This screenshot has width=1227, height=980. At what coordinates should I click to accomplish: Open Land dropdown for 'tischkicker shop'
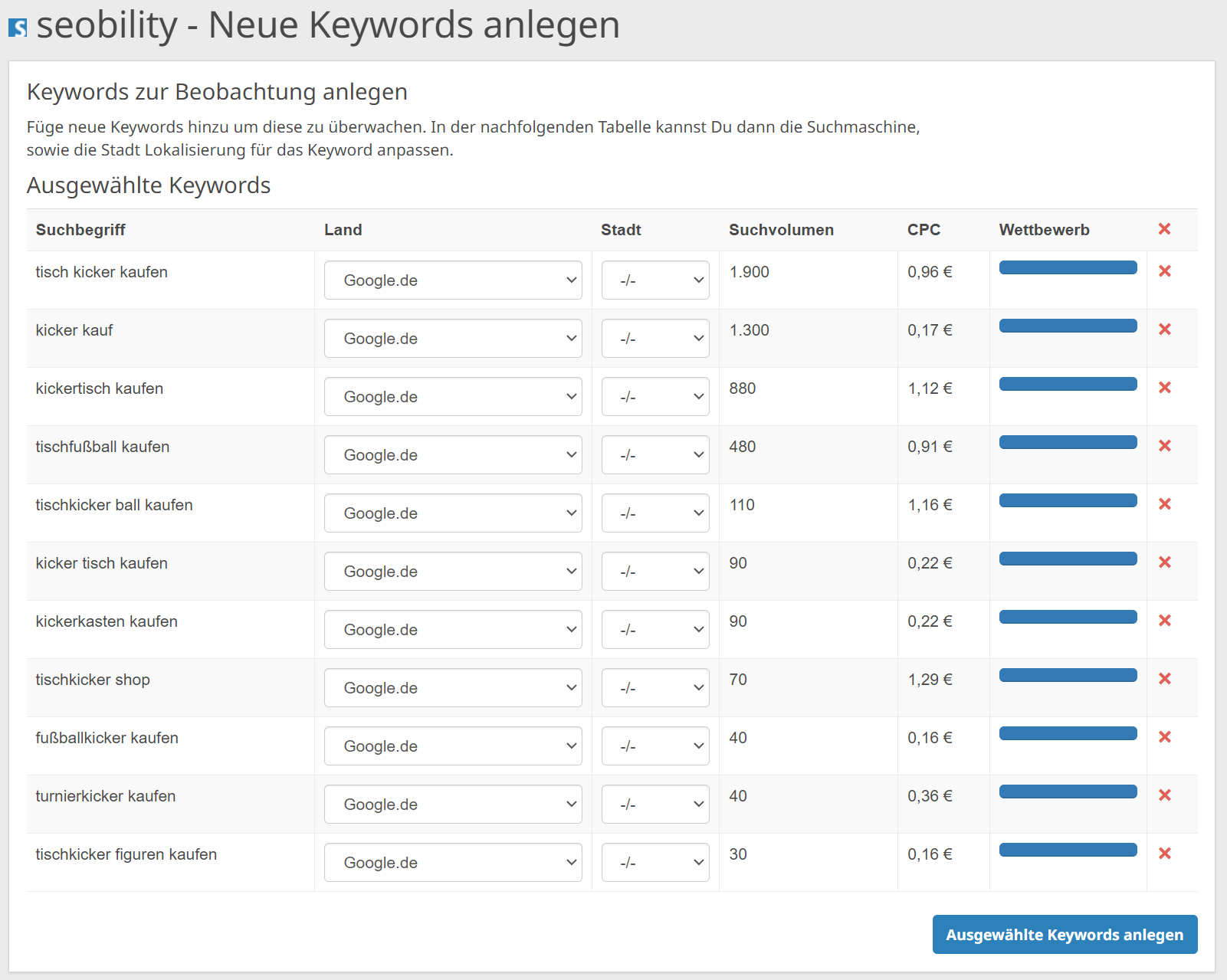pos(453,688)
